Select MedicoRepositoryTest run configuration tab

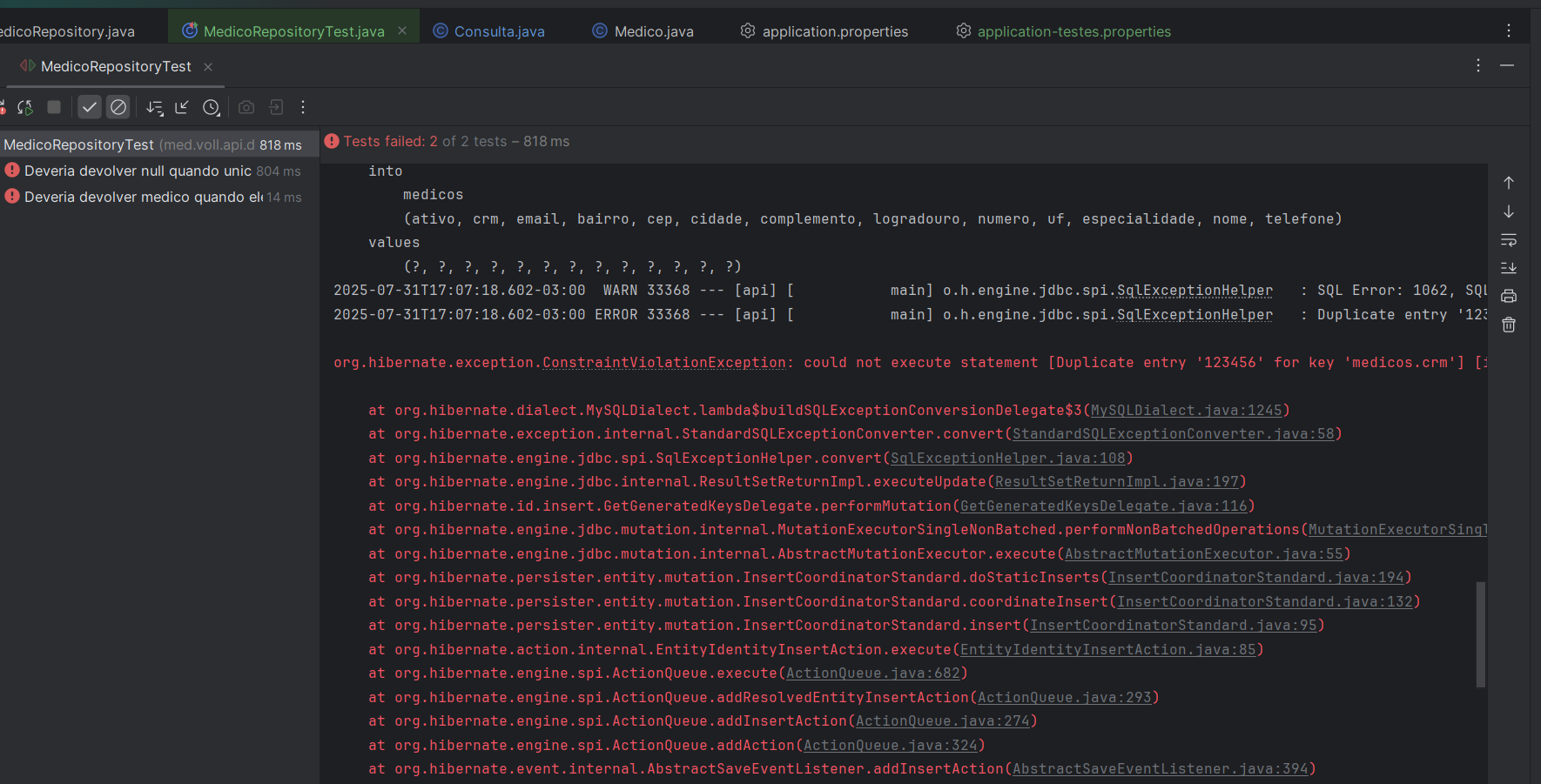coord(116,66)
